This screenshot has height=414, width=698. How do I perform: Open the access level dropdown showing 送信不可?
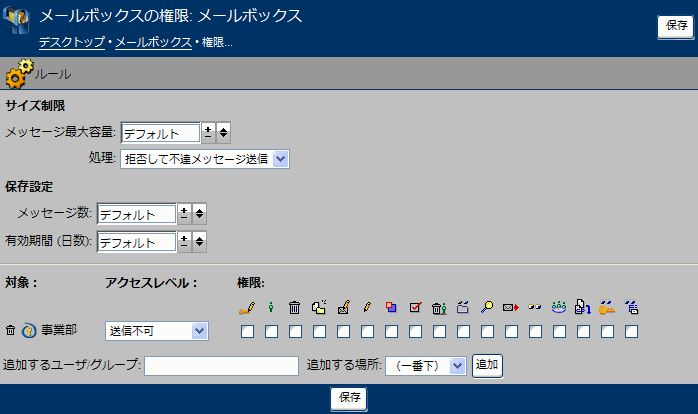pyautogui.click(x=156, y=331)
